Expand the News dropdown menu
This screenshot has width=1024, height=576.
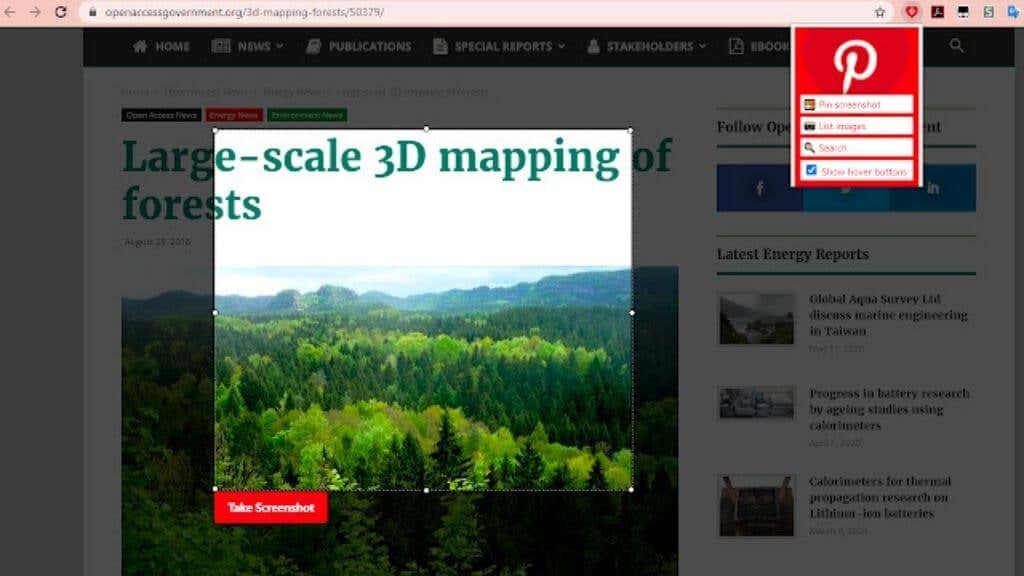248,46
